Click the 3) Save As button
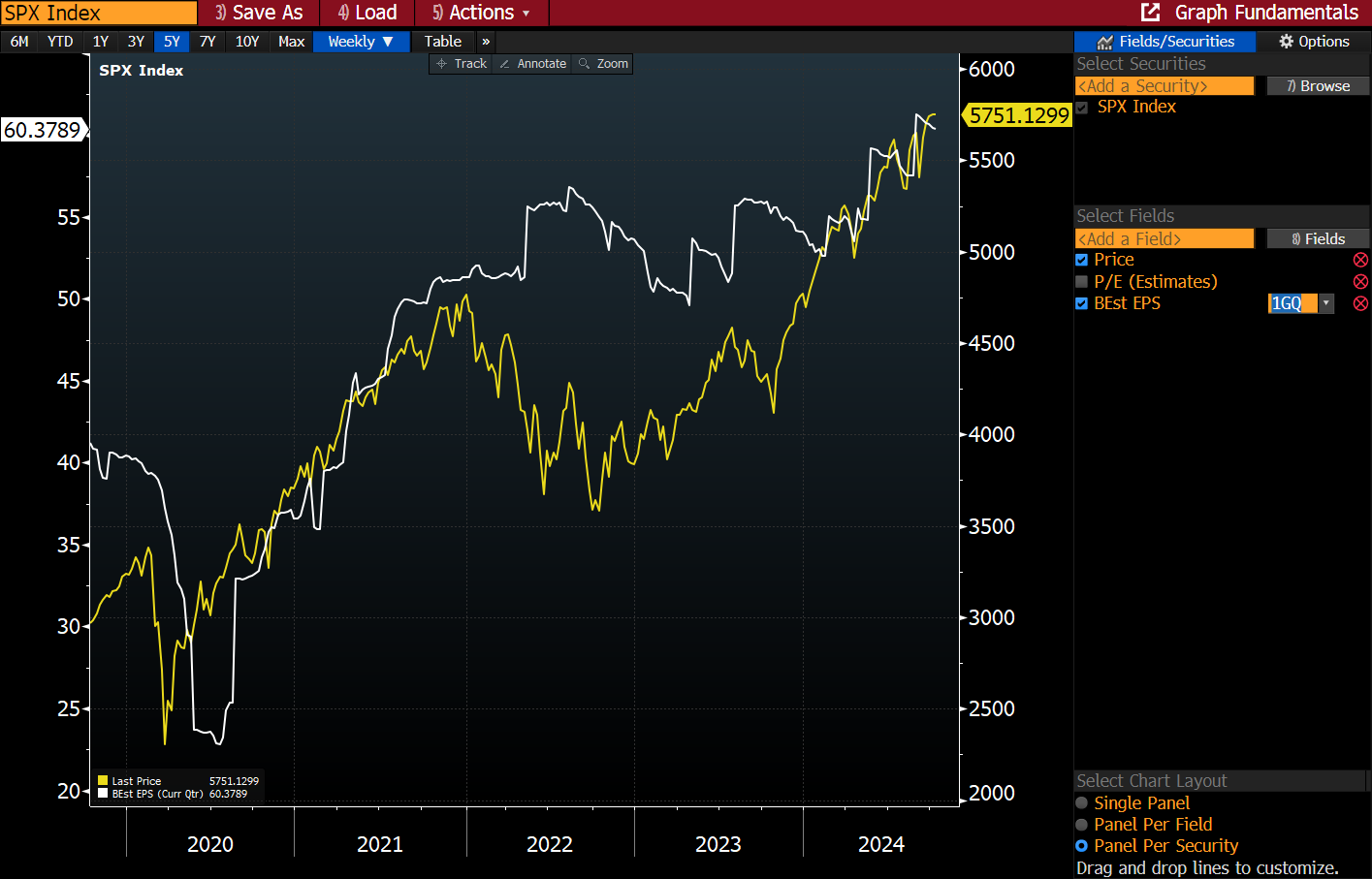 [258, 13]
